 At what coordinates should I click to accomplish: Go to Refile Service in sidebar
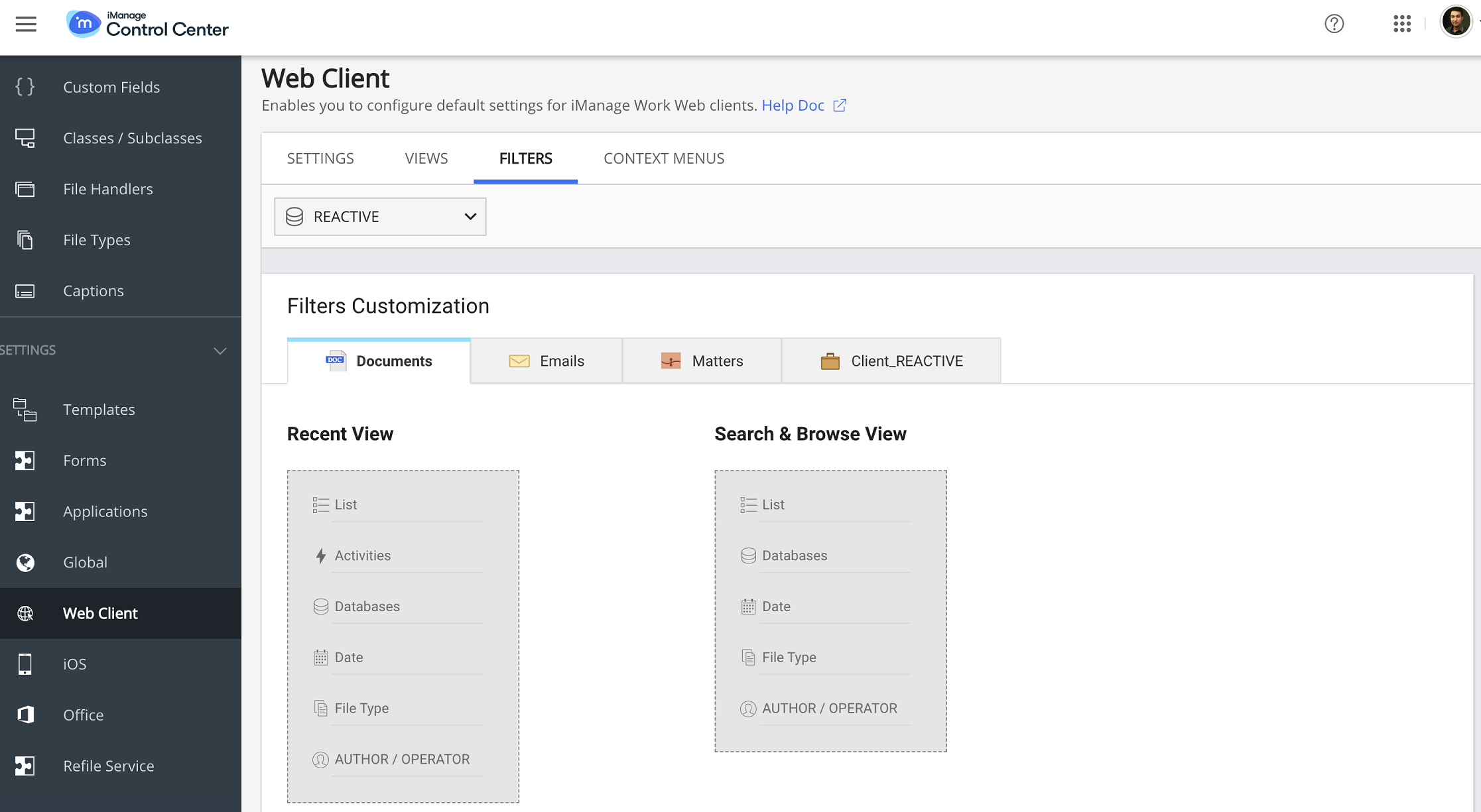pos(108,766)
